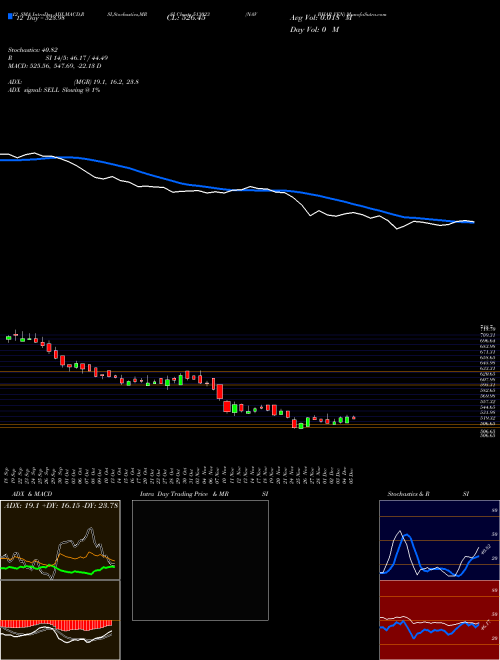Click the Day Vol: 0 M reading
Viewport: 500px width, 660px height.
pyautogui.click(x=314, y=30)
